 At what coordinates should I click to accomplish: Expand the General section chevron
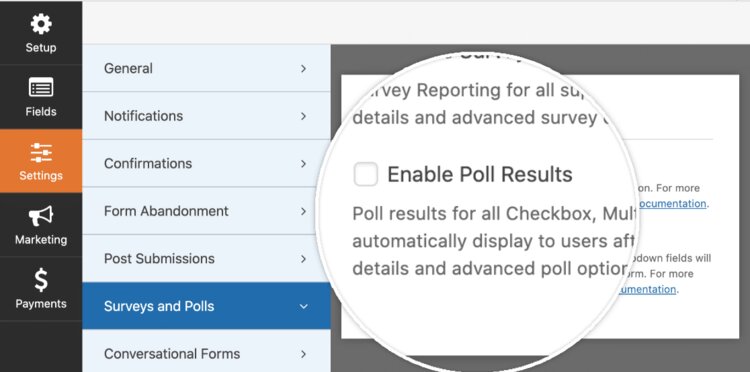[303, 68]
